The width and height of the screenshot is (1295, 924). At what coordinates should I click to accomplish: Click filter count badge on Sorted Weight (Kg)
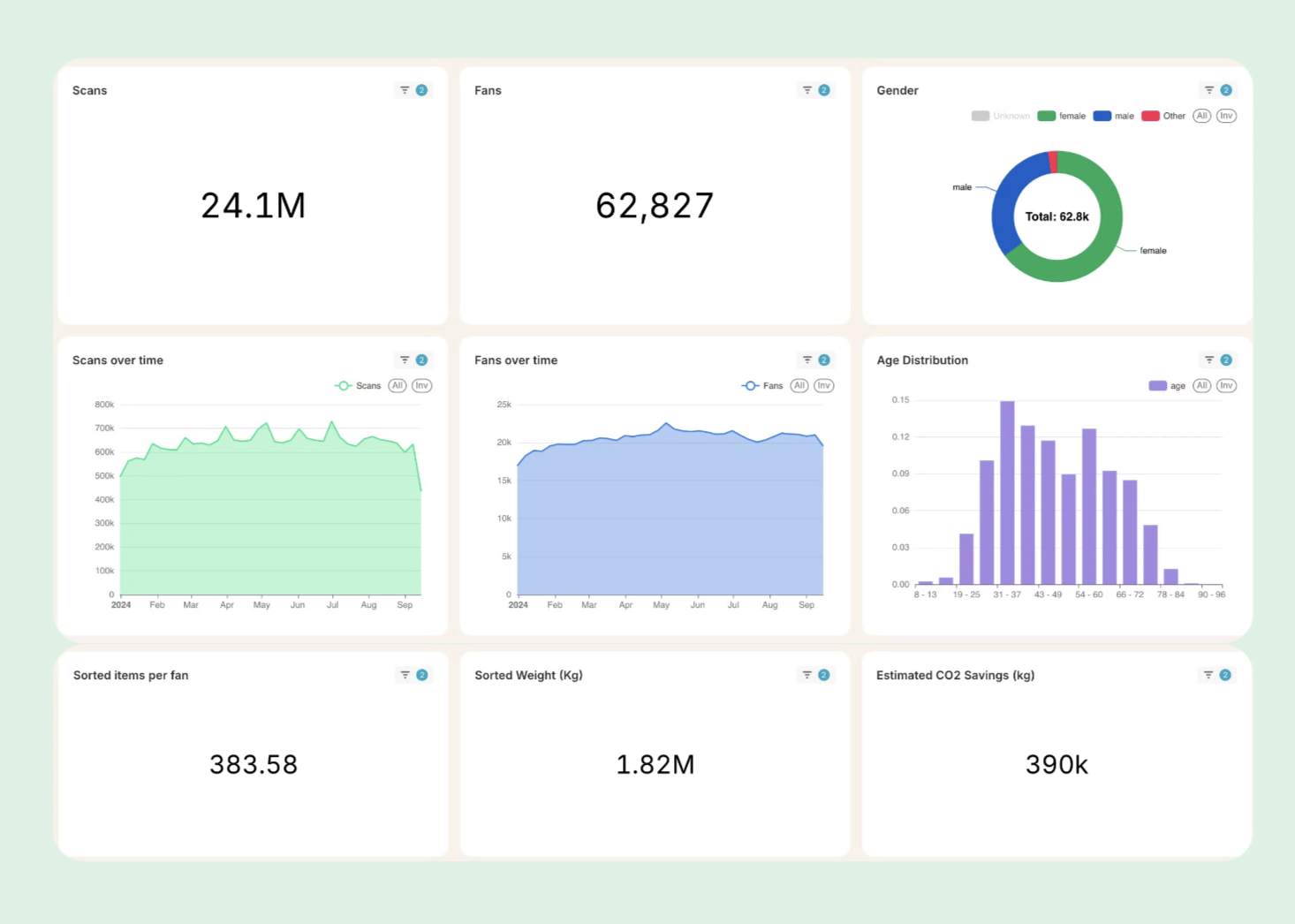[824, 675]
